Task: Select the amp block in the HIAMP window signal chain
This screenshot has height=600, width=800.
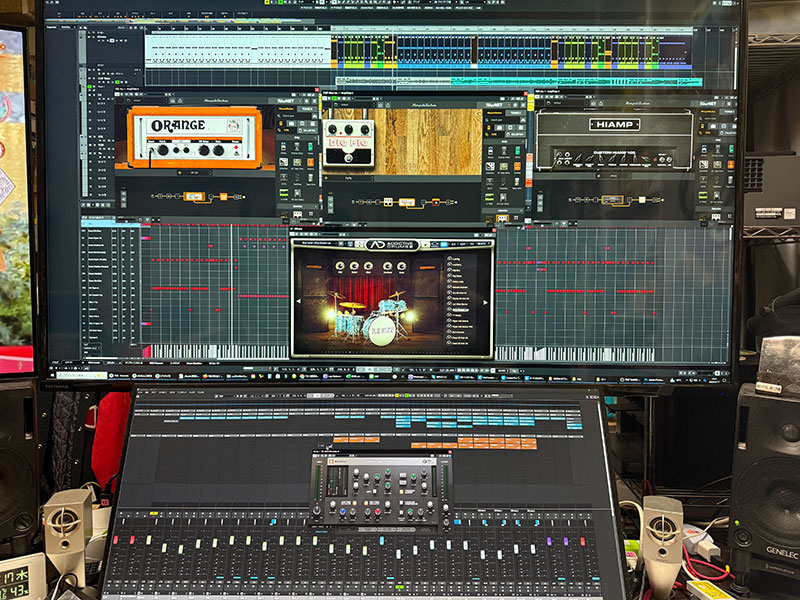Action: (612, 200)
